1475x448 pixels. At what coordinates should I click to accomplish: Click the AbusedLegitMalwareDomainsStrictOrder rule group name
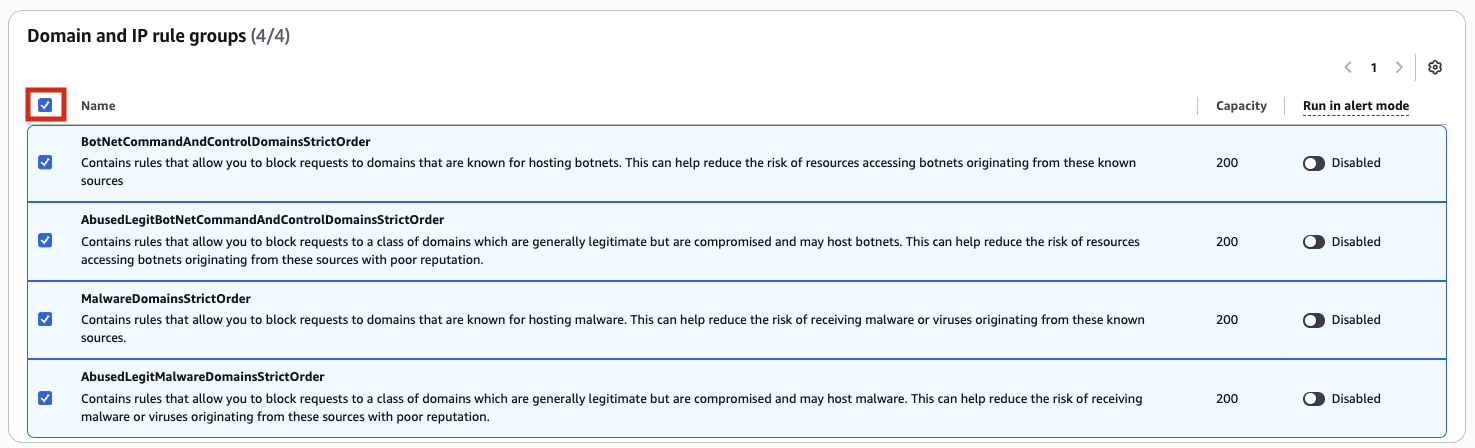point(202,377)
